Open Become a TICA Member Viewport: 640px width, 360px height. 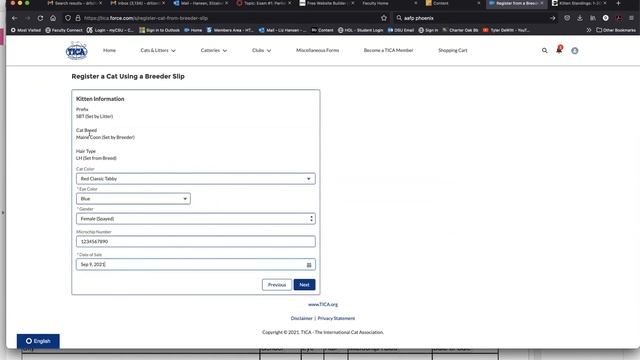(388, 50)
